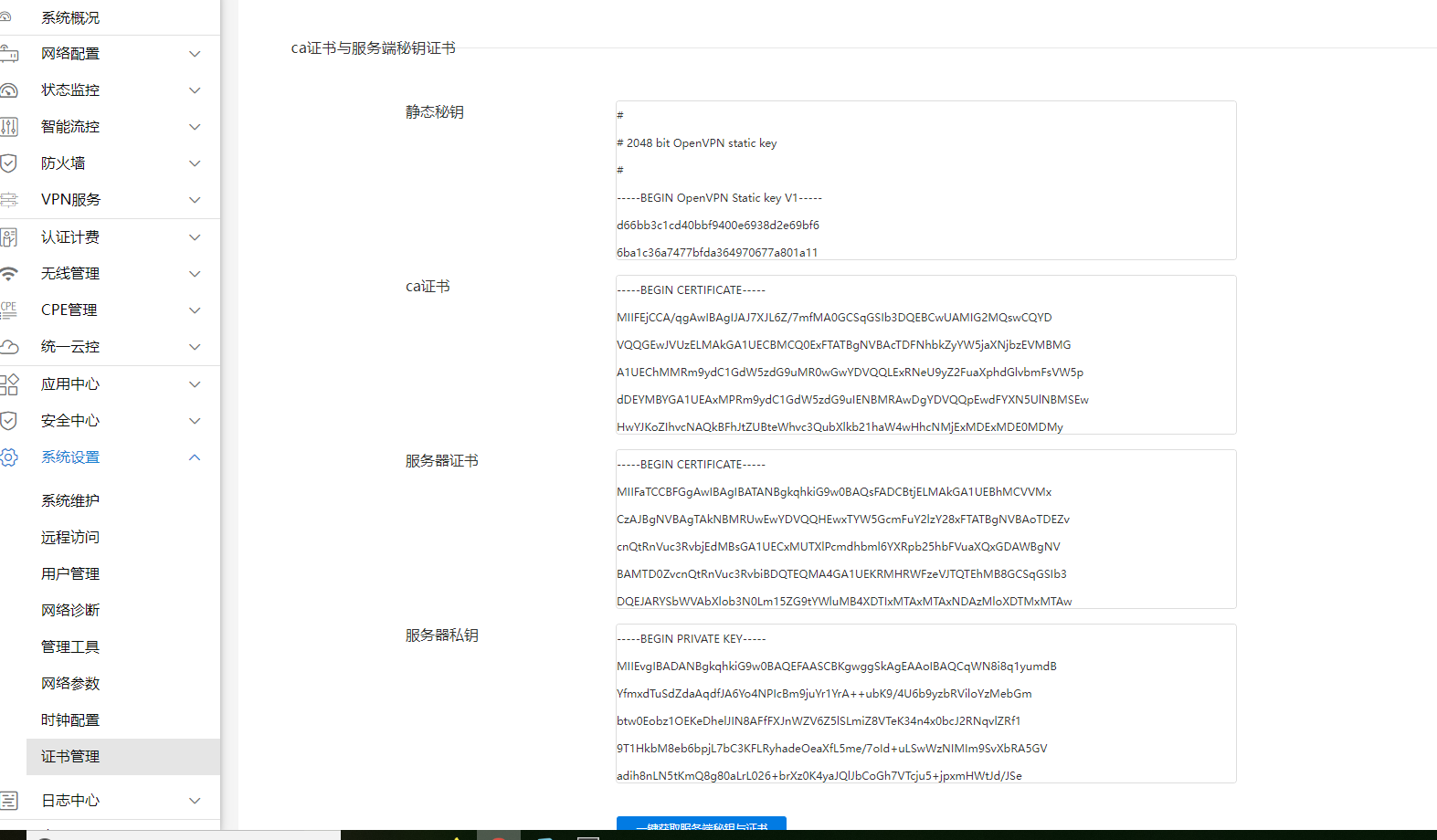Viewport: 1437px width, 840px height.
Task: Click the 认证计费 icon in sidebar
Action: [9, 237]
